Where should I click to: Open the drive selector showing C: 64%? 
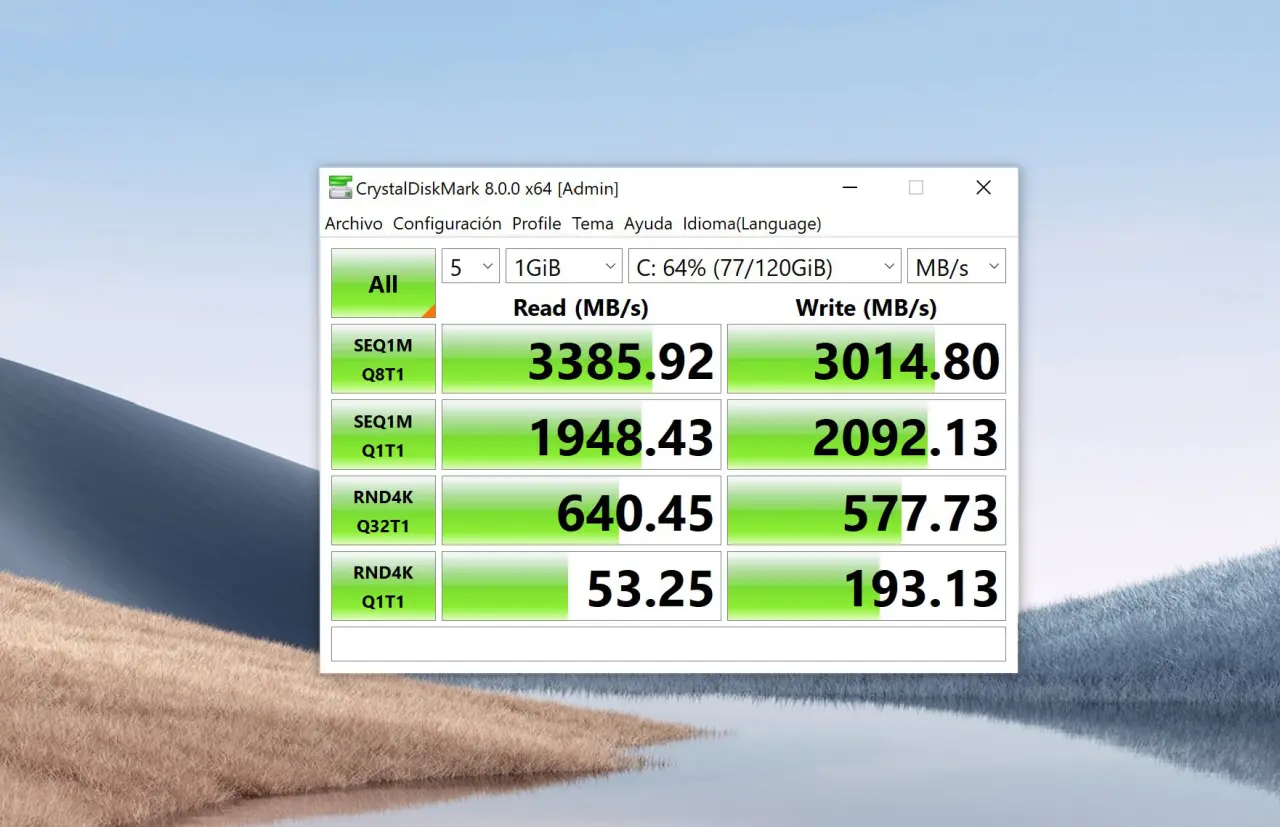point(765,267)
